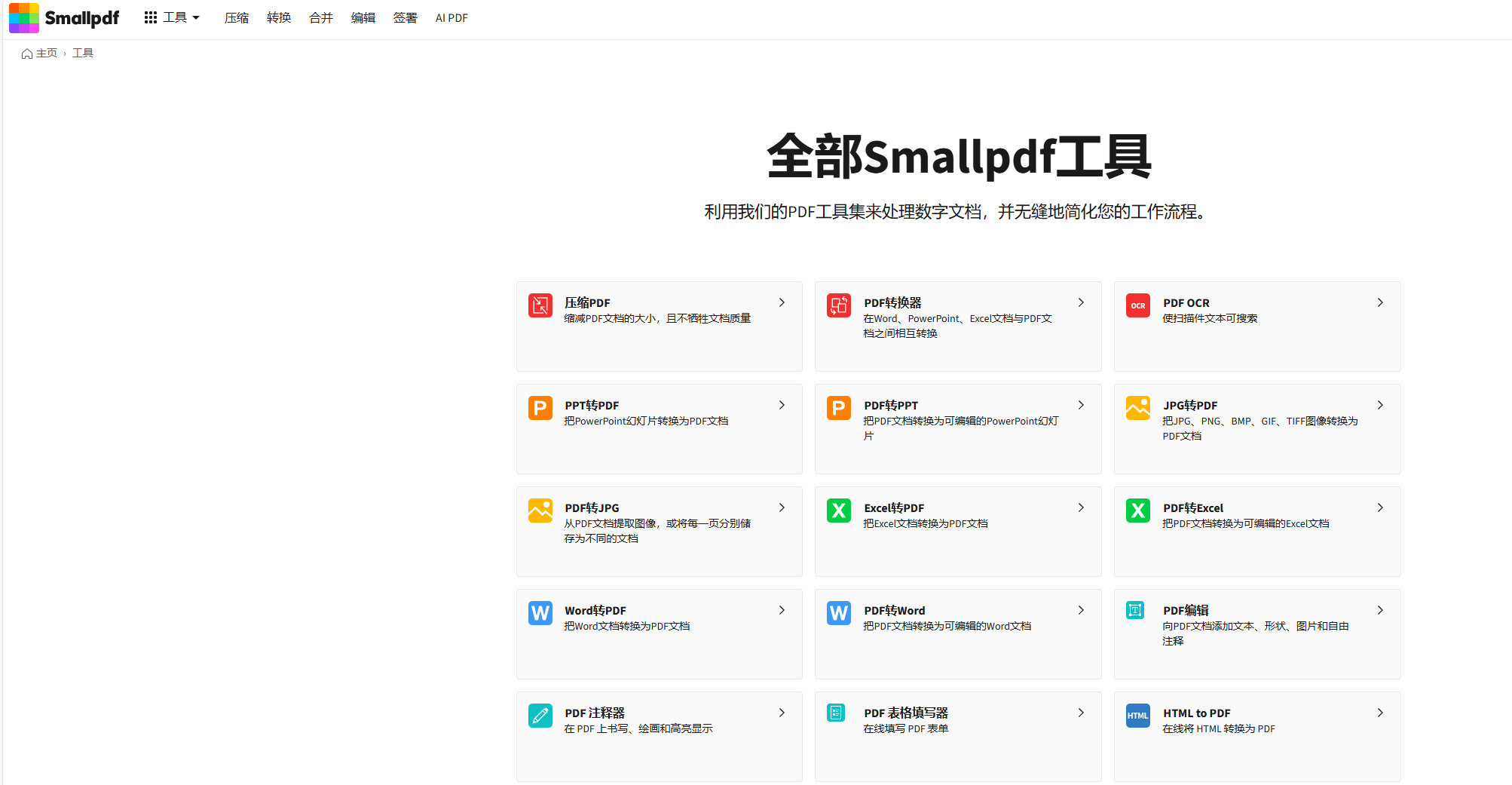This screenshot has width=1512, height=785.
Task: Click the blue Word转PDF icon
Action: coord(540,613)
